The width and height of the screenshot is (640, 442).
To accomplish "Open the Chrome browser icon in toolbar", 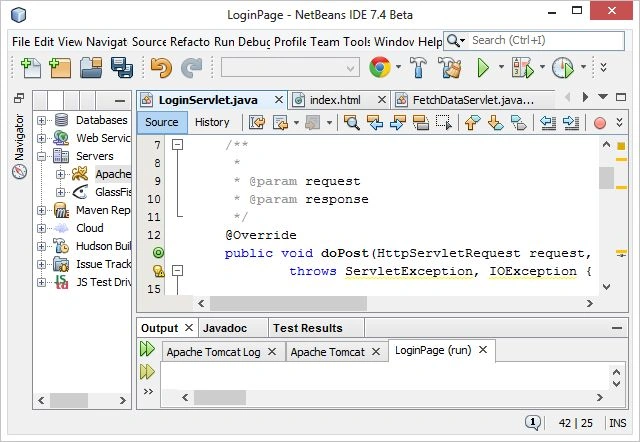I will pos(380,67).
